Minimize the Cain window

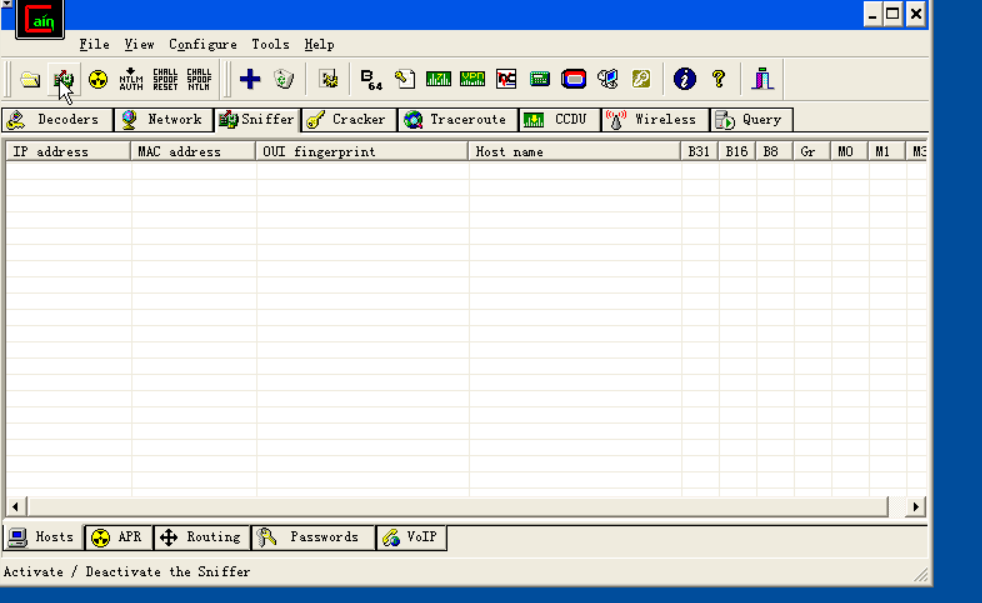pyautogui.click(x=872, y=13)
